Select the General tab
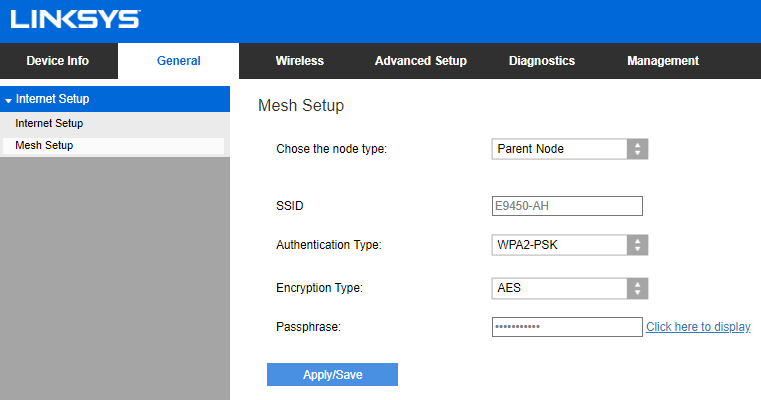 coord(179,61)
